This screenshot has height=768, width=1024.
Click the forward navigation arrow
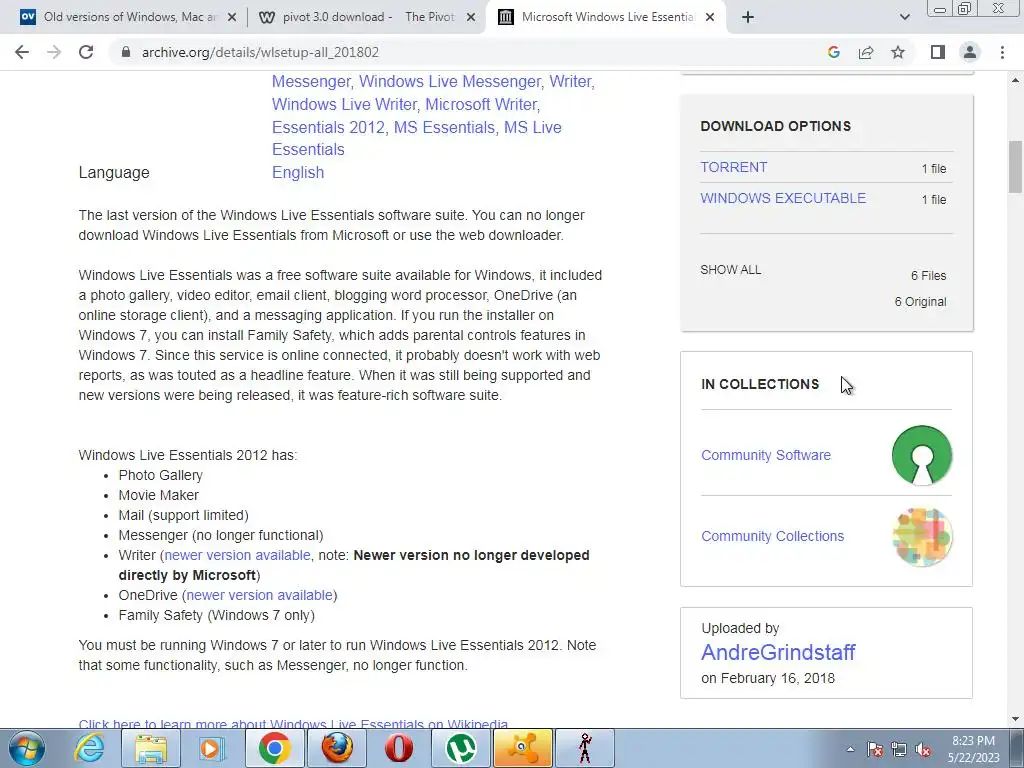pyautogui.click(x=54, y=52)
